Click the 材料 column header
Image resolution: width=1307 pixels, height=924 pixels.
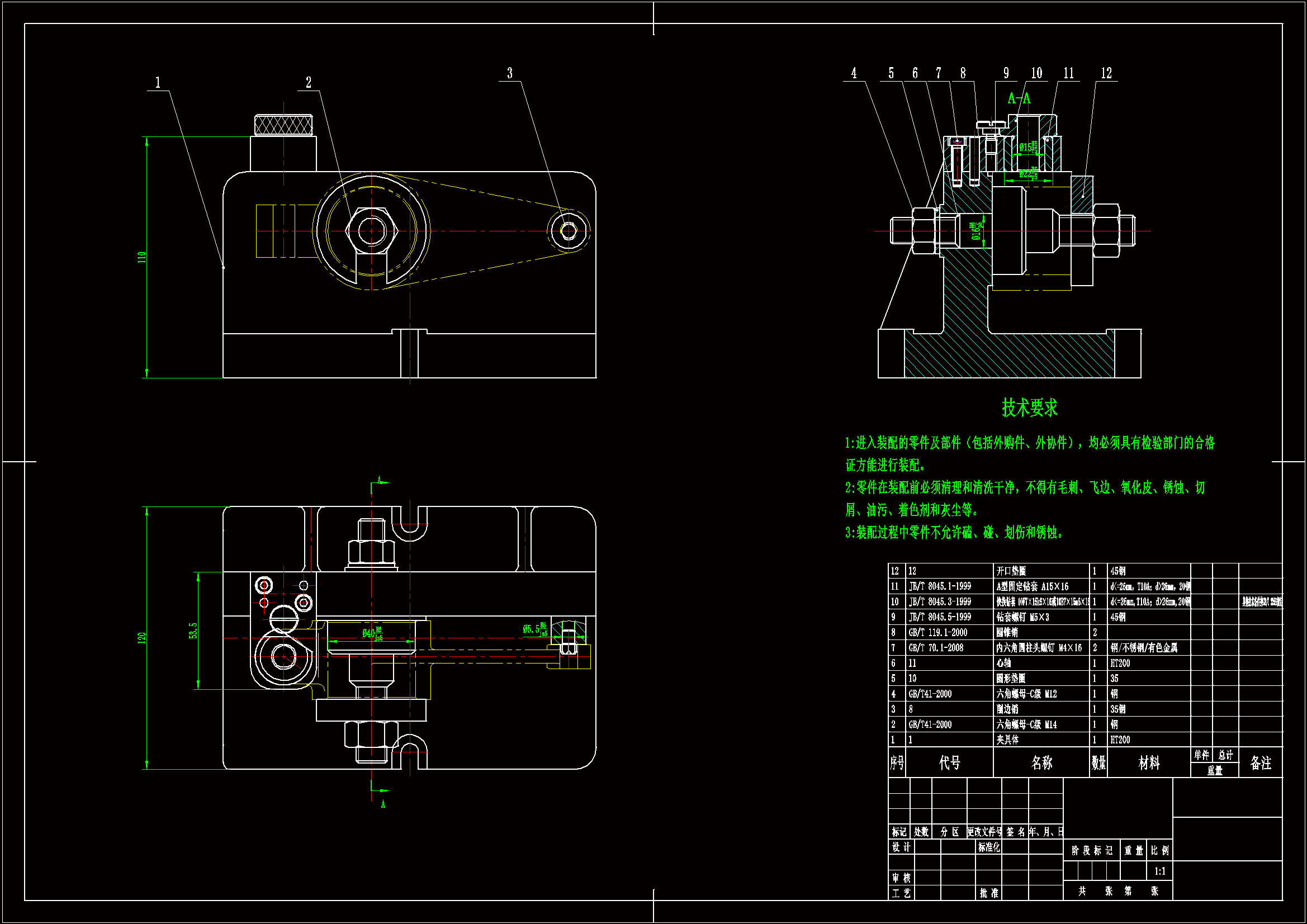click(x=1148, y=763)
